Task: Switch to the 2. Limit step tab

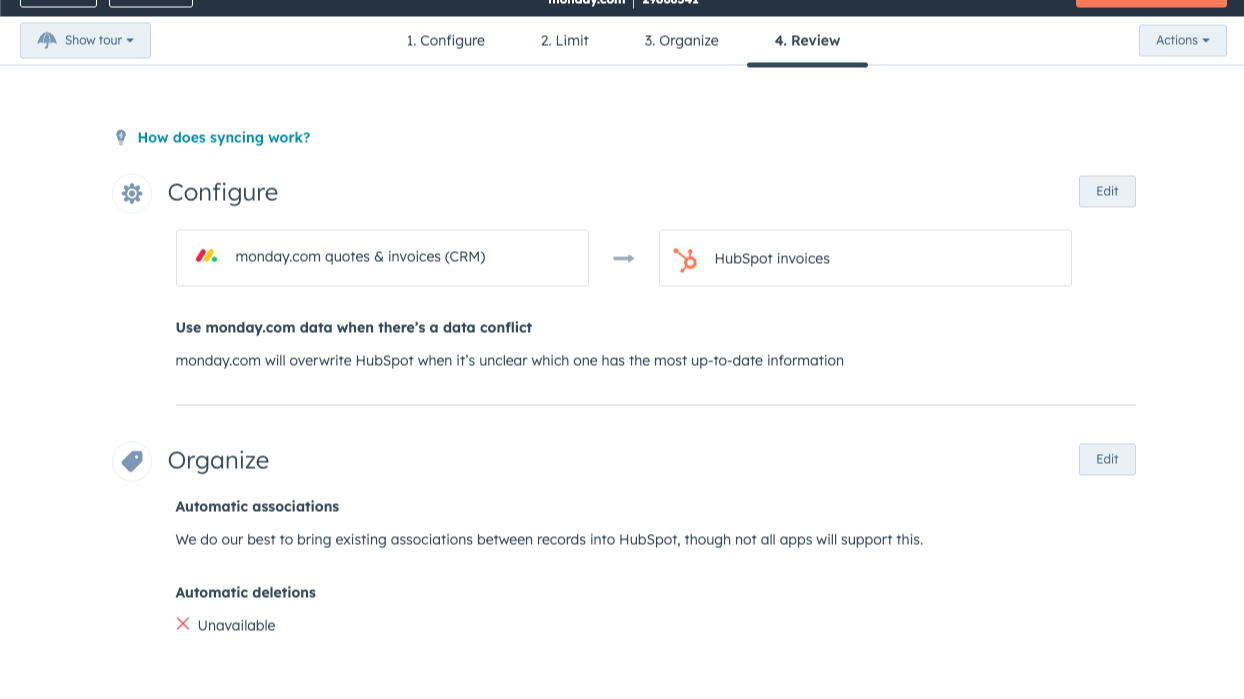Action: click(x=565, y=41)
